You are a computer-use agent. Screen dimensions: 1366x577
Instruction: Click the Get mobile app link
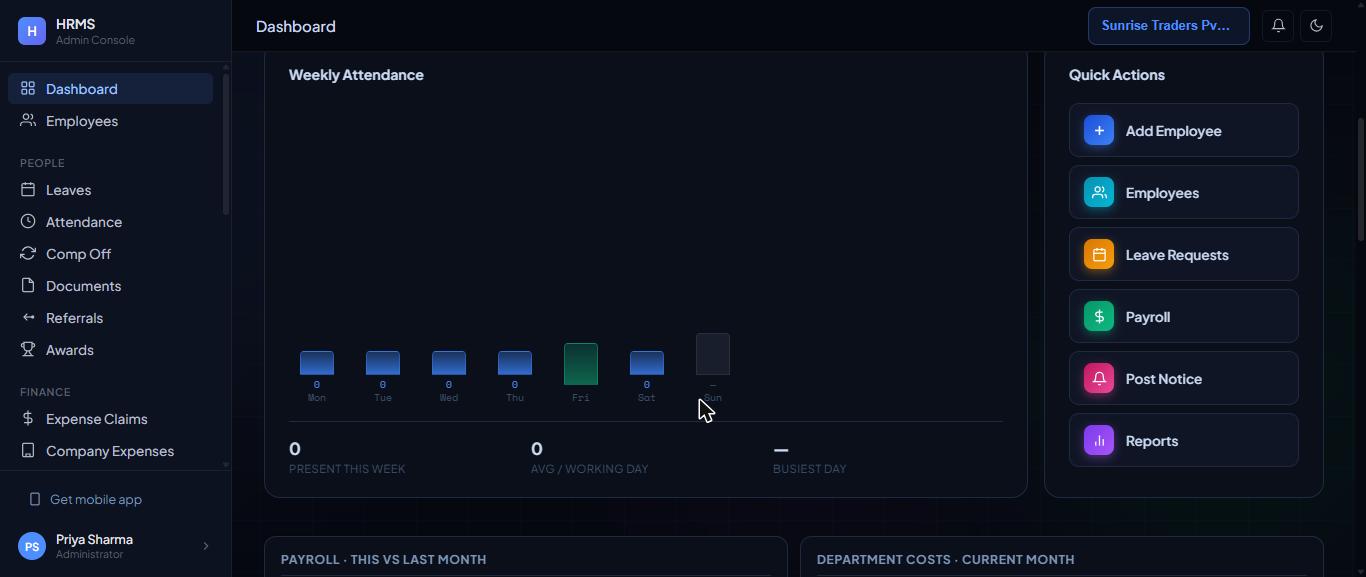[96, 499]
